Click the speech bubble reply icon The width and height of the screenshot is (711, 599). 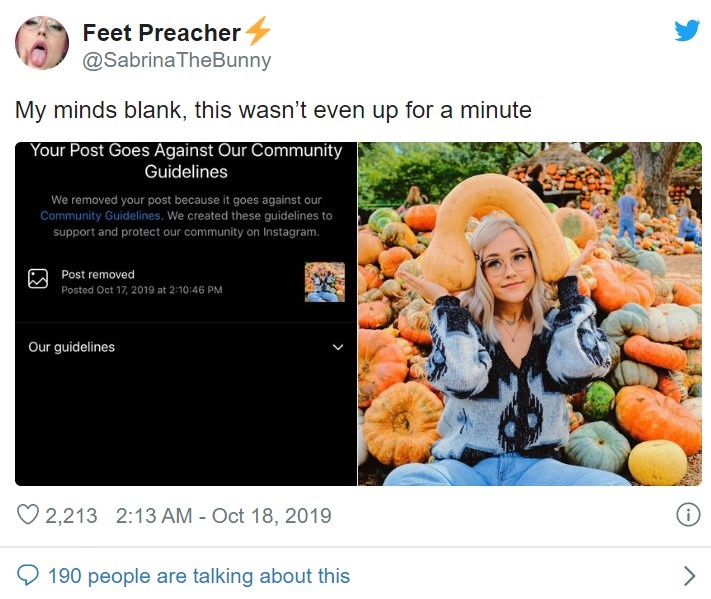pos(29,575)
